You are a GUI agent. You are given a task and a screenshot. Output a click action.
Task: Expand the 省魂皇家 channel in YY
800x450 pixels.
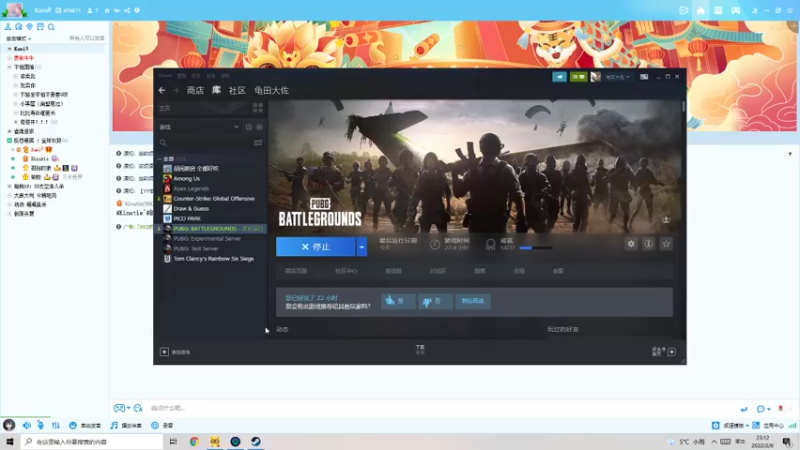click(9, 132)
